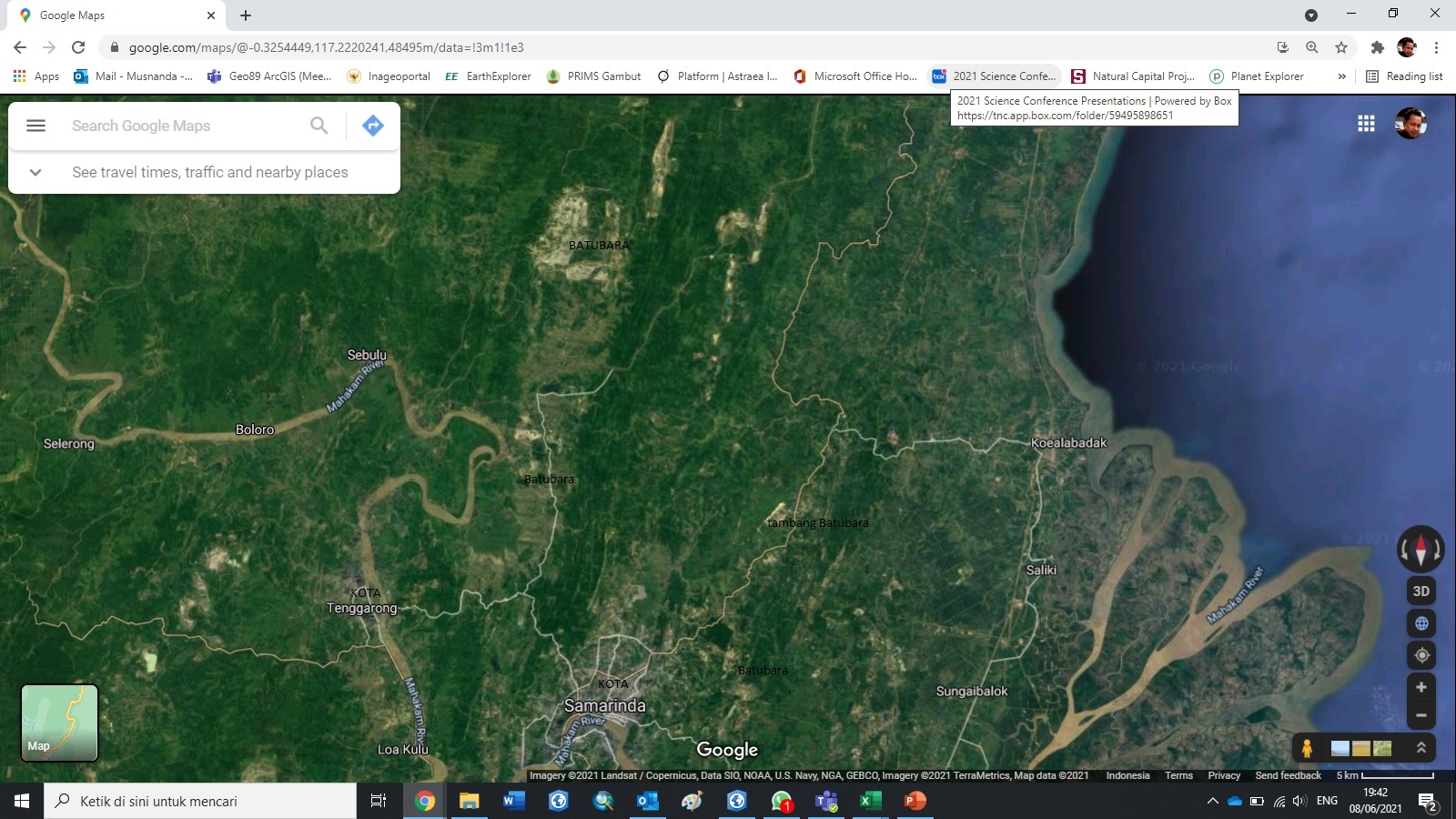Image resolution: width=1456 pixels, height=819 pixels.
Task: Toggle the 3D tilt view
Action: click(x=1421, y=591)
